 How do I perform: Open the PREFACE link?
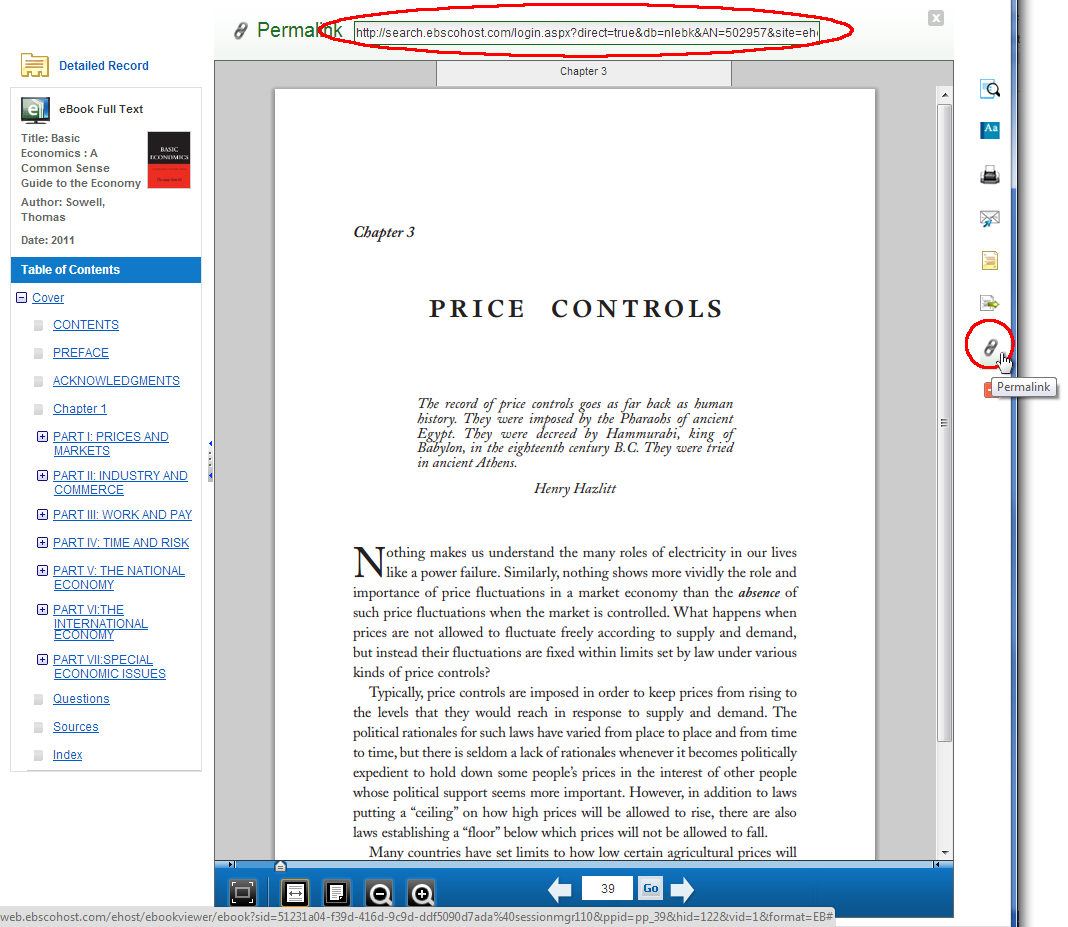tap(81, 353)
